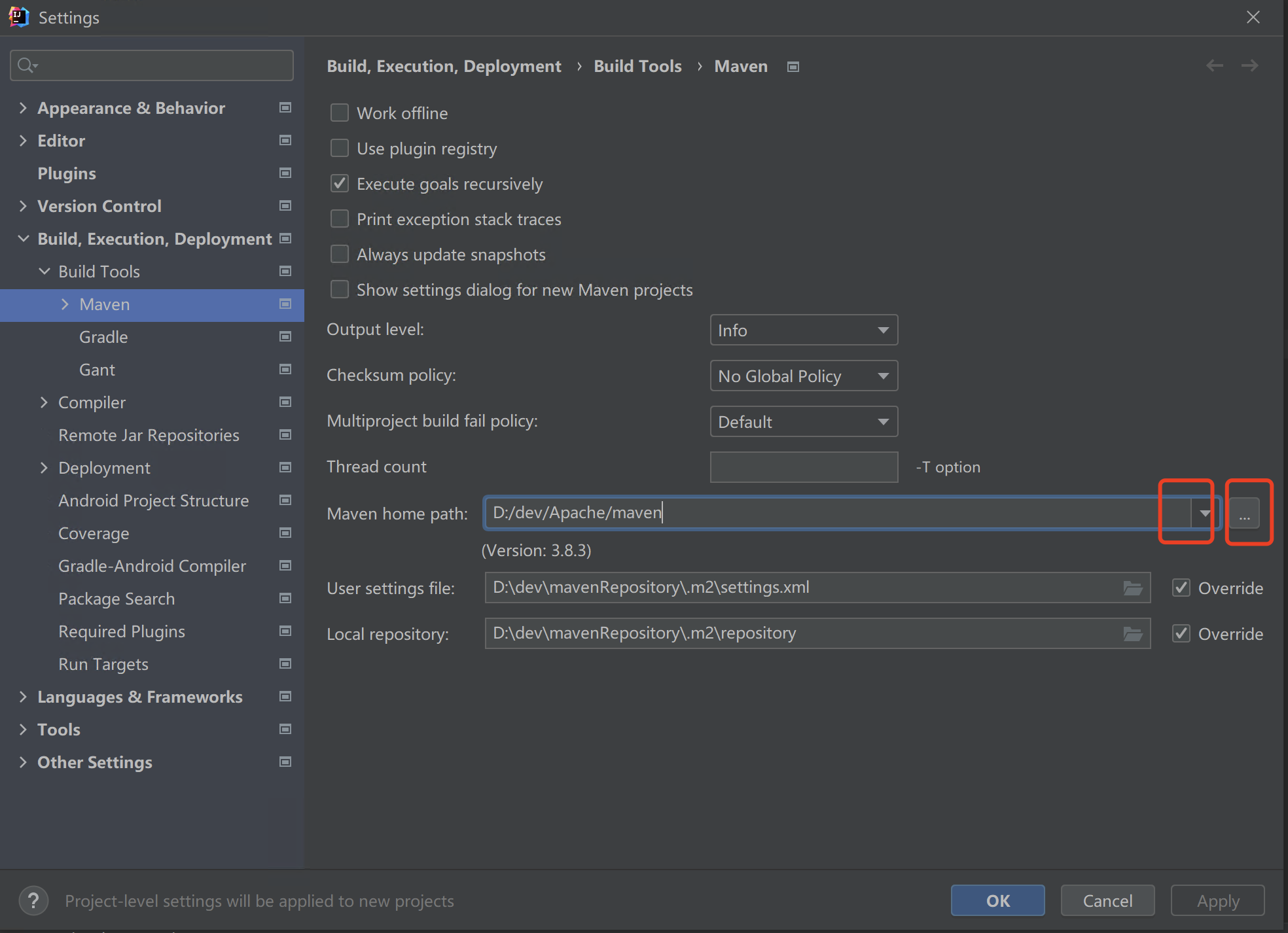This screenshot has width=1288, height=933.
Task: Open the Checksum policy dropdown
Action: 804,376
